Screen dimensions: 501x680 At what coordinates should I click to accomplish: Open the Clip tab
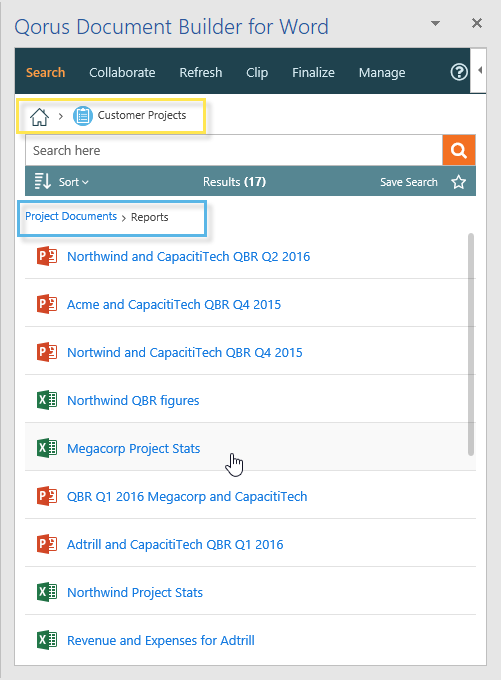coord(257,72)
